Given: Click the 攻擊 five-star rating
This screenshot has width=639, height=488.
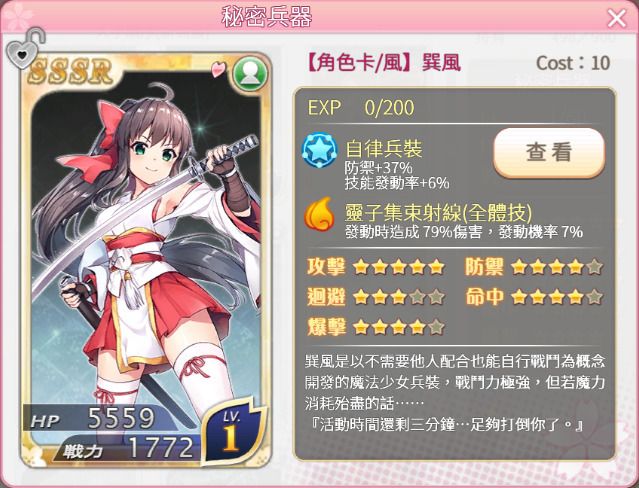Looking at the screenshot, I should point(376,267).
